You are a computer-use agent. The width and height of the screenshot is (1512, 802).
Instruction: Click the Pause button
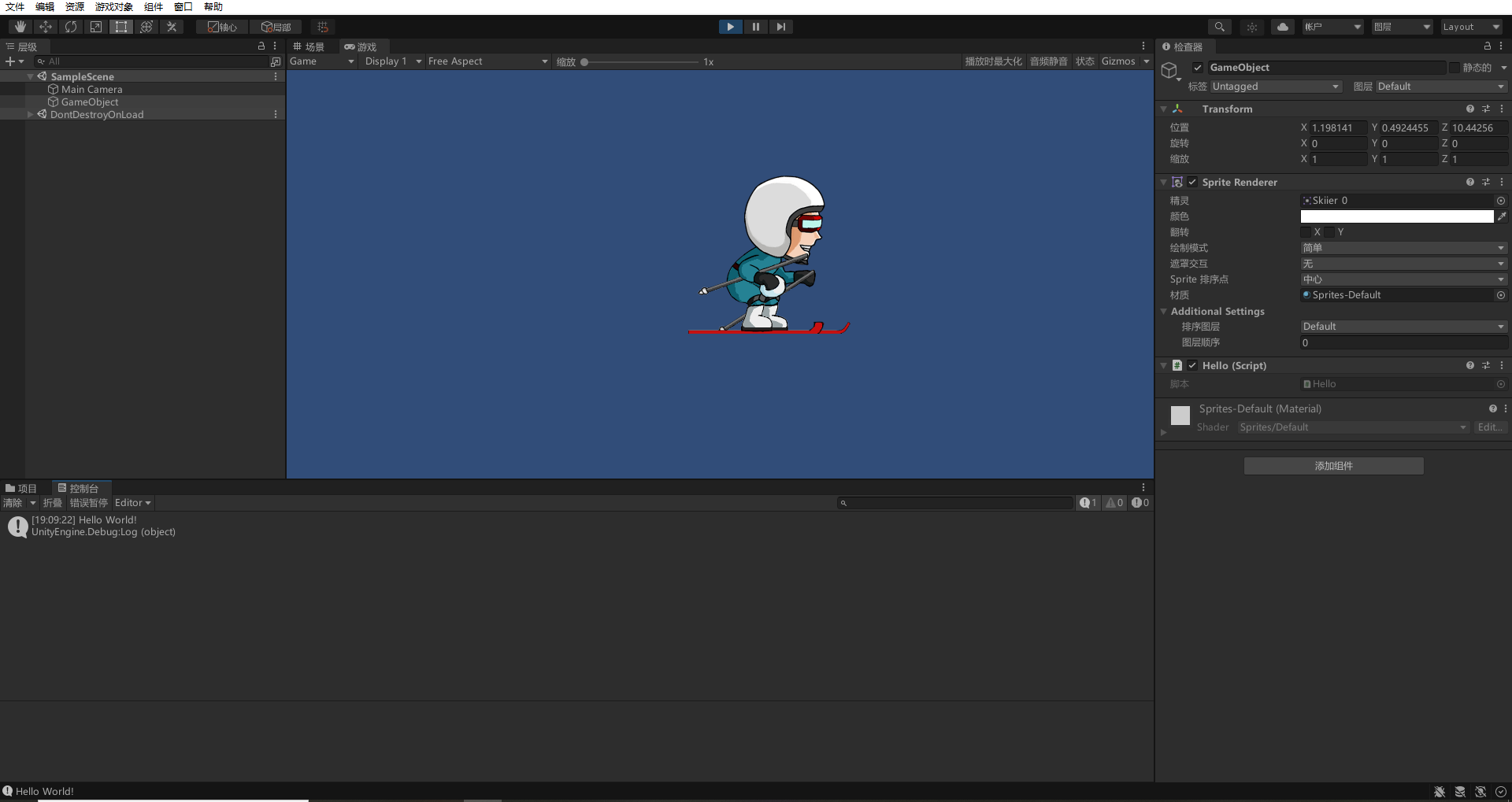[755, 27]
